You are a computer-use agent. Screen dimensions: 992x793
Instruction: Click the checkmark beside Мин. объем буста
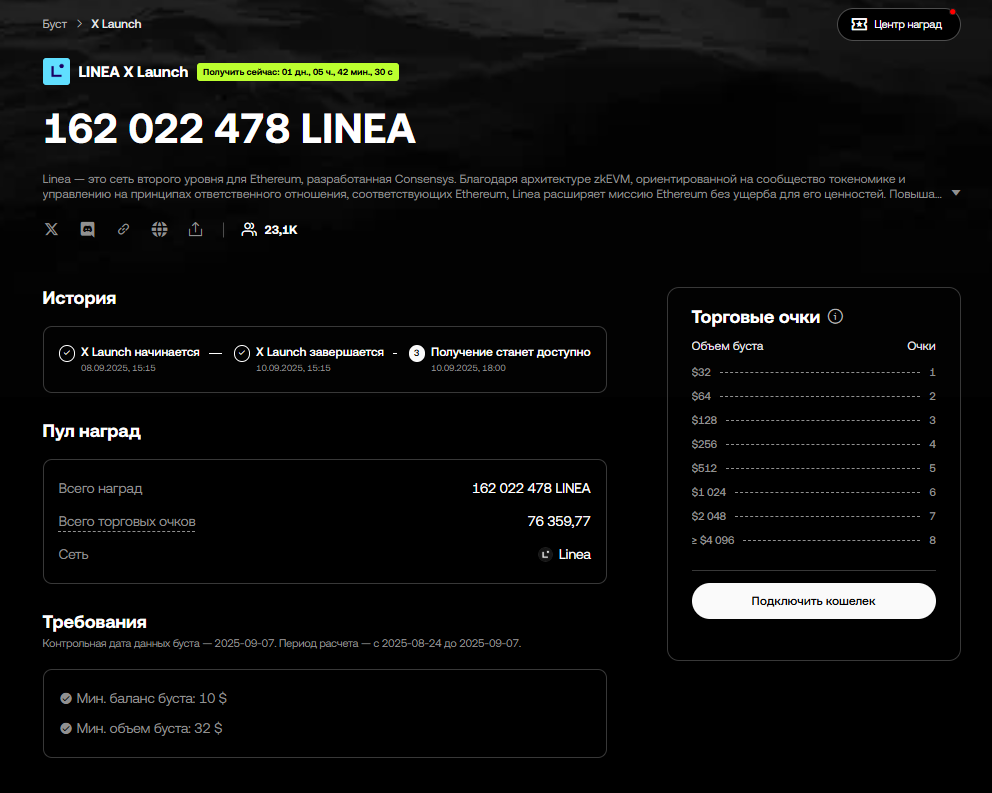point(67,728)
